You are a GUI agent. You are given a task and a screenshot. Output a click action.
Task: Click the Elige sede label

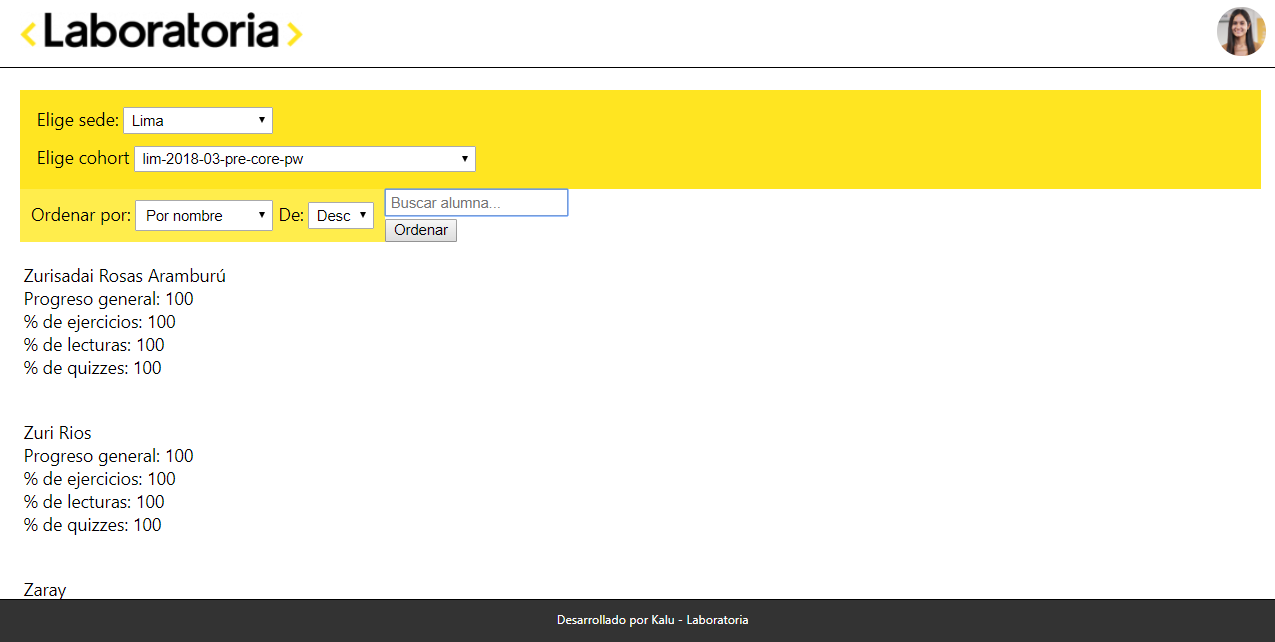coord(77,120)
